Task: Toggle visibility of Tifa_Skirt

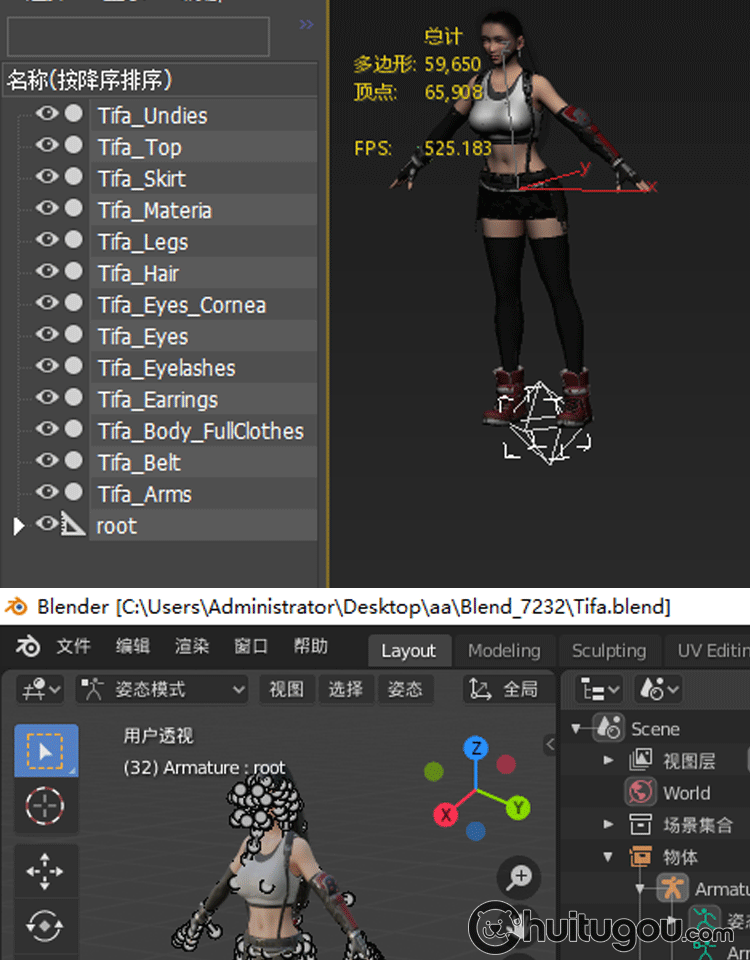Action: 47,176
